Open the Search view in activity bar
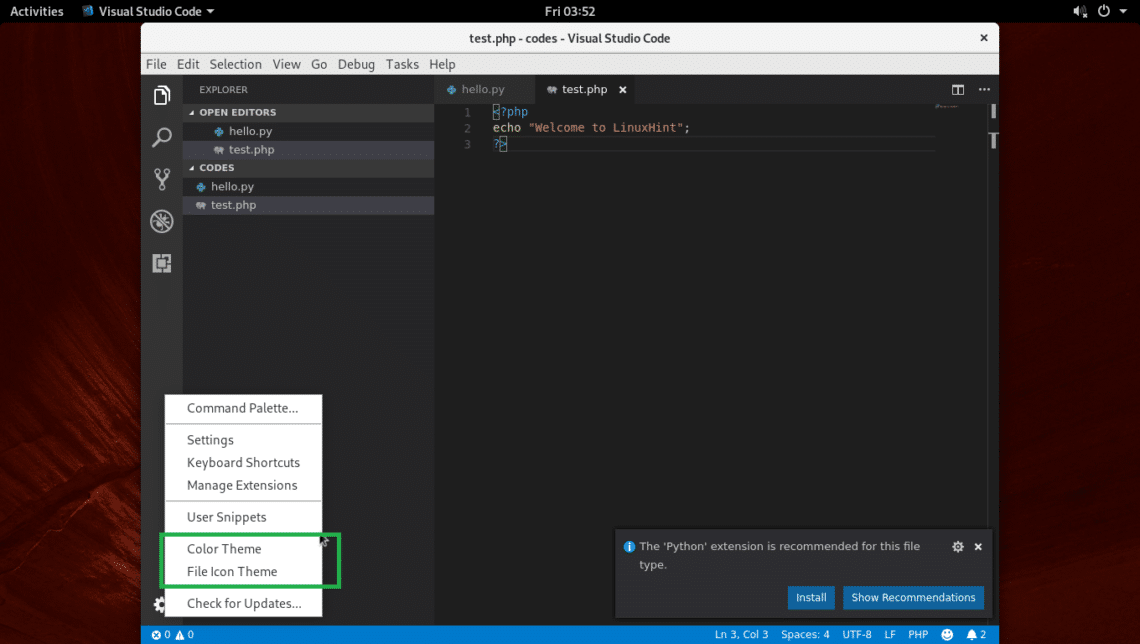 [x=161, y=138]
